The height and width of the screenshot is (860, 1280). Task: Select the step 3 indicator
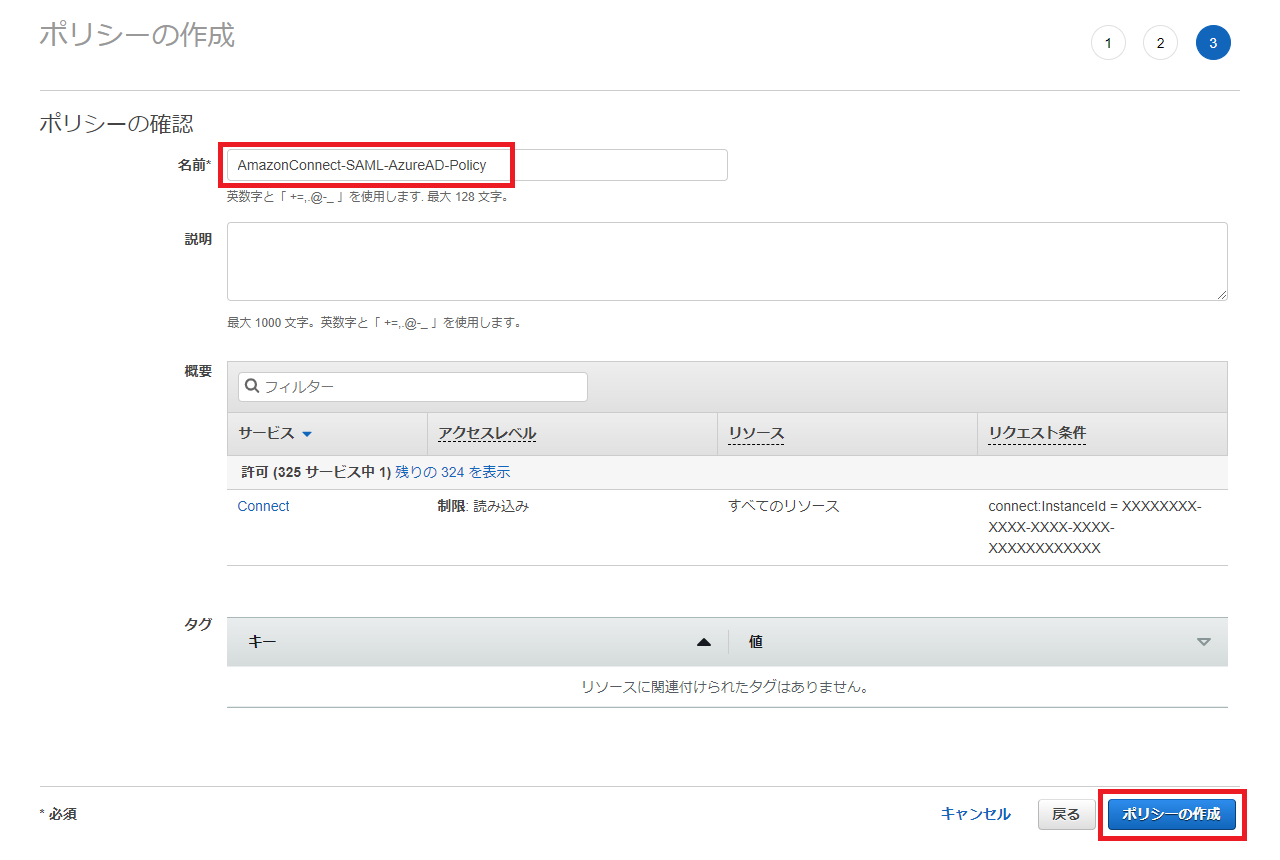click(x=1213, y=43)
